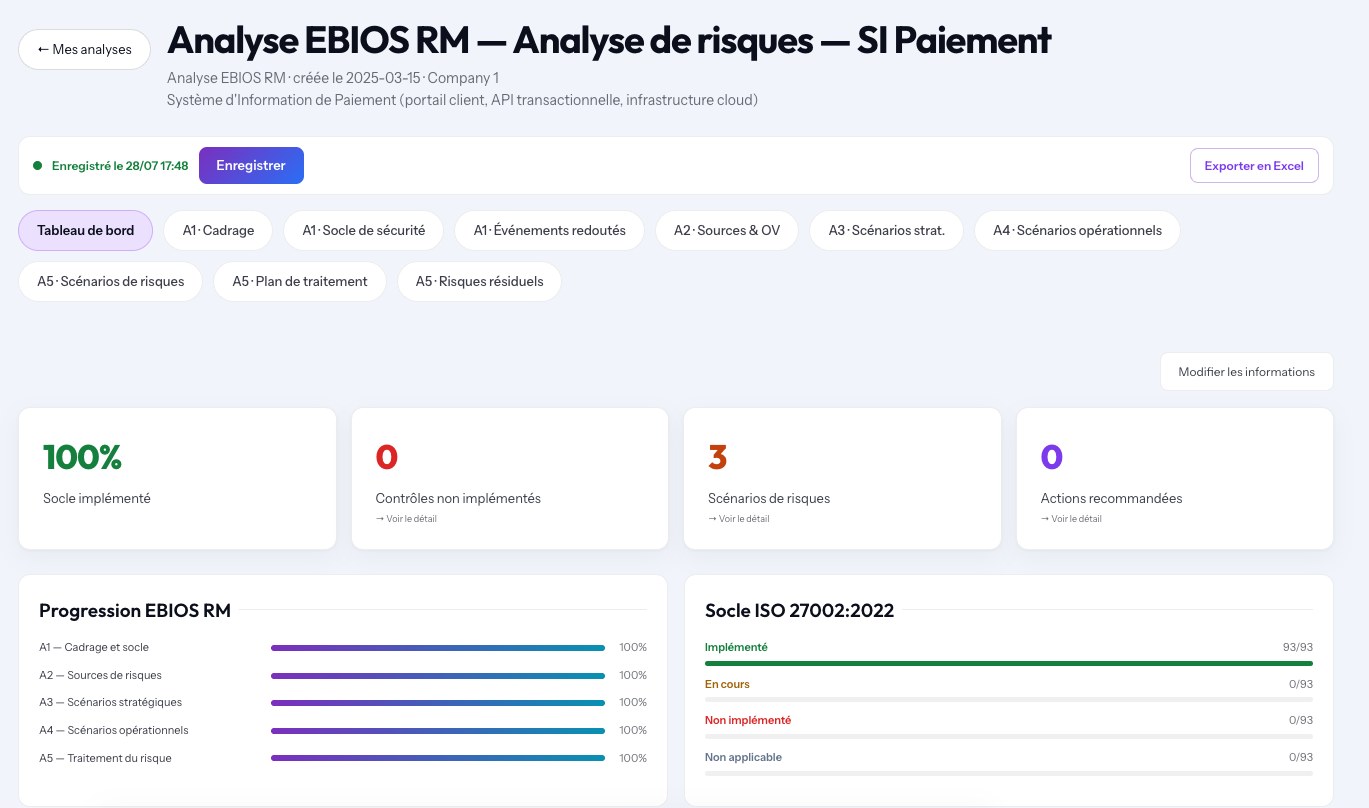Switch to A5 Plan de traitement tab

point(300,281)
